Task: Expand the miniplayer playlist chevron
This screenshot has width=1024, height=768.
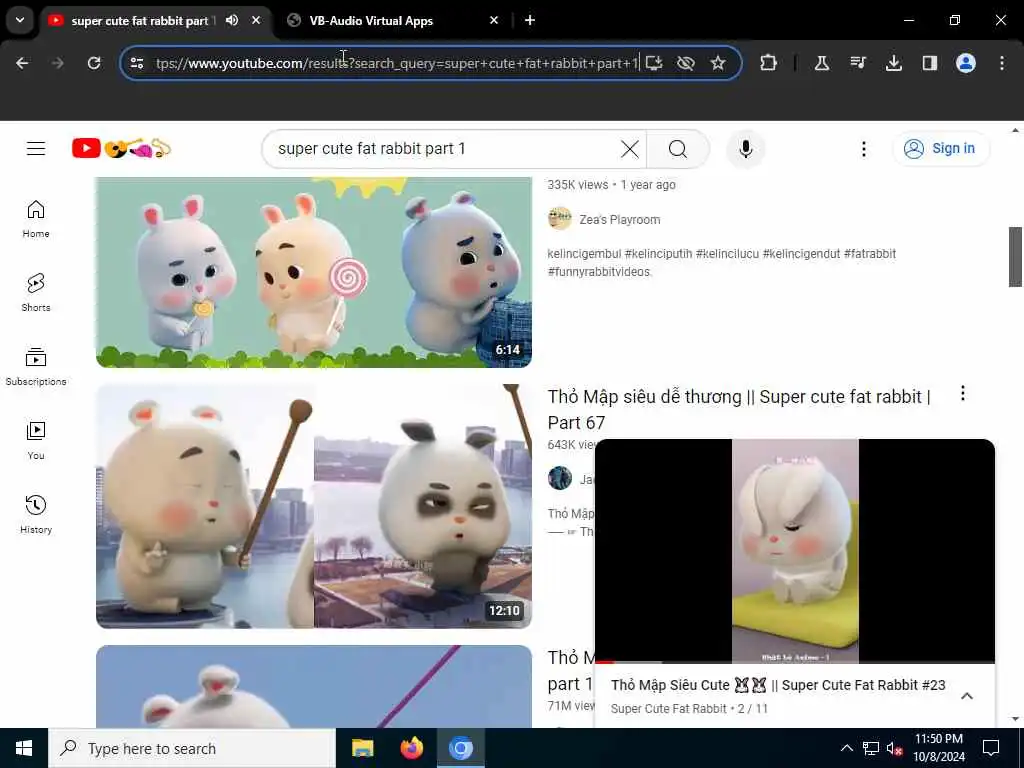Action: pos(967,696)
